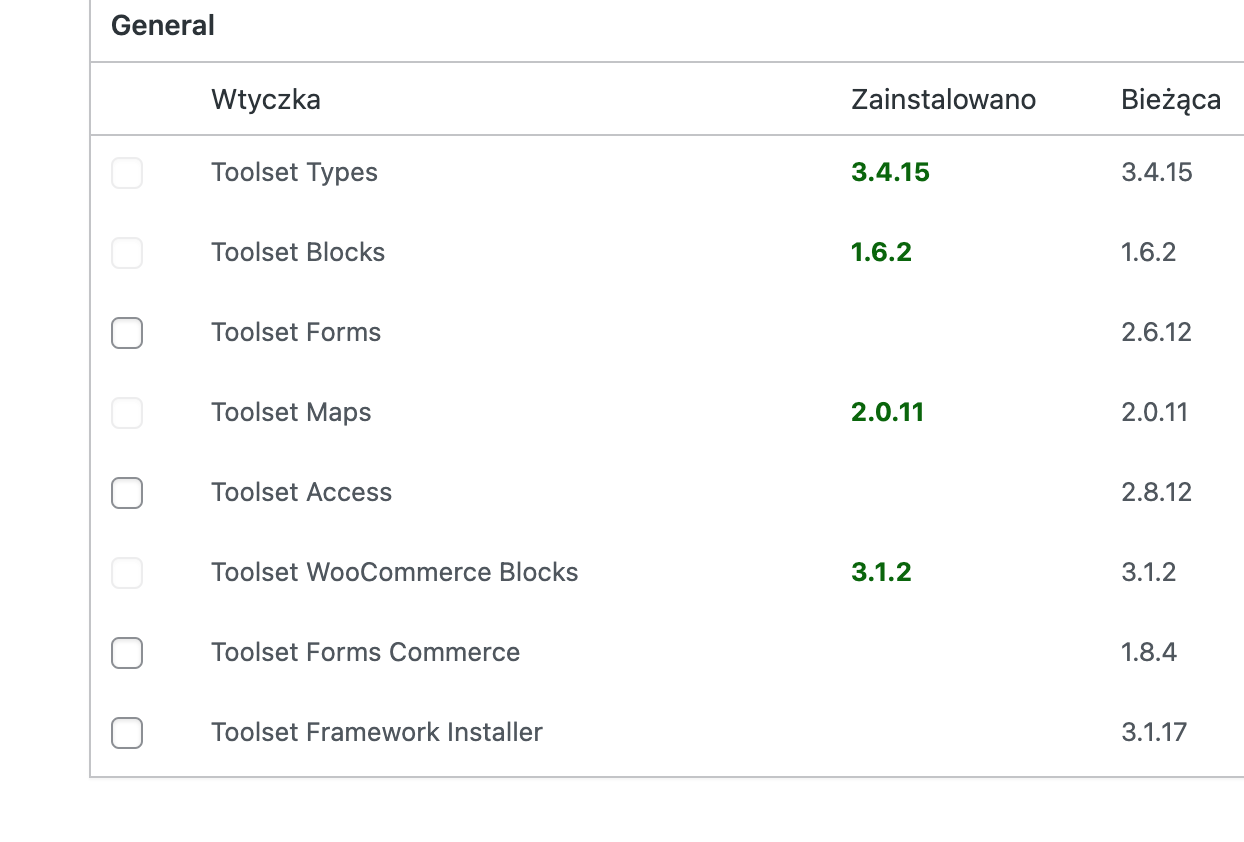Check the Toolset Access checkbox
The height and width of the screenshot is (842, 1244).
[127, 493]
